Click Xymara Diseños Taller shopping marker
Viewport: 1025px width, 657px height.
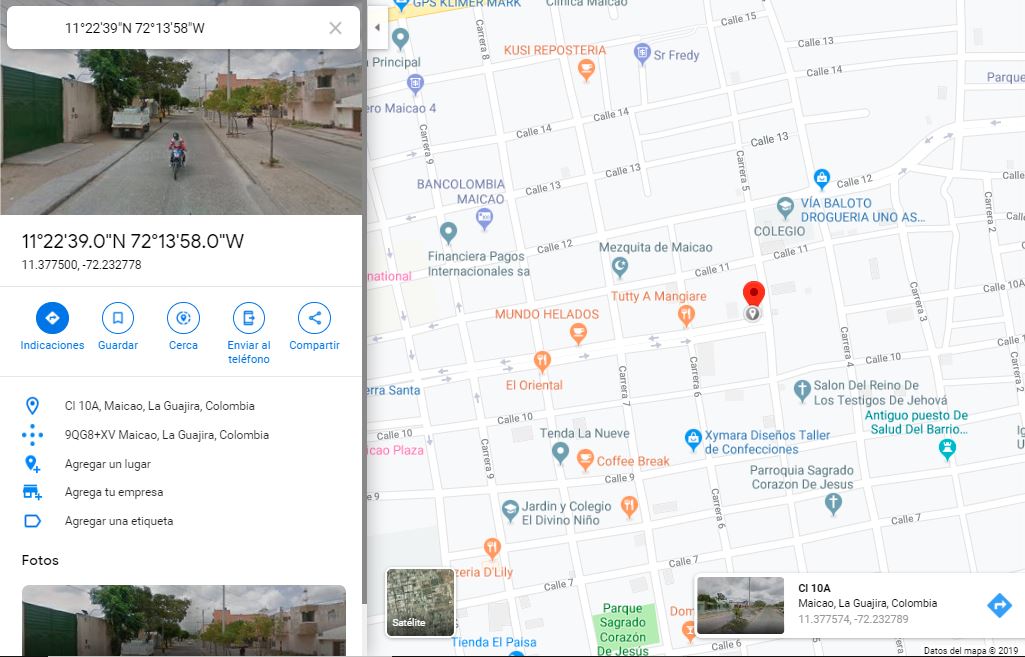693,439
